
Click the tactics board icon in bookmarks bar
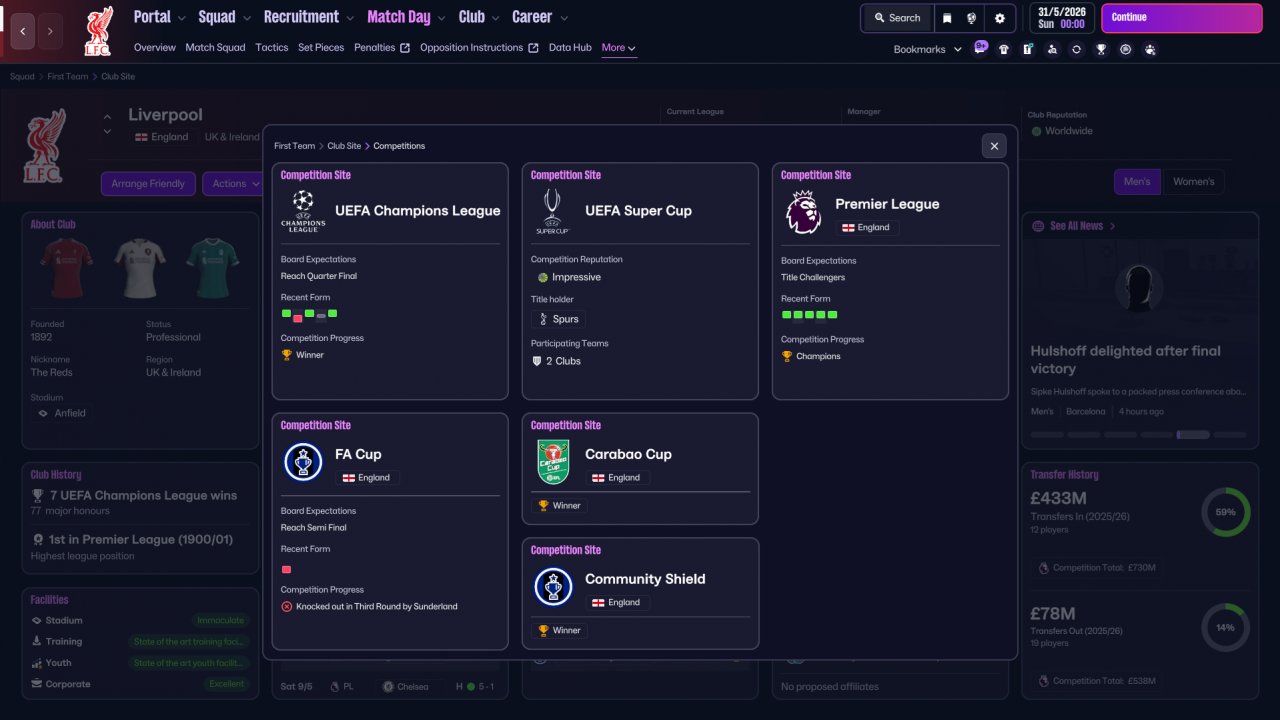(1028, 49)
